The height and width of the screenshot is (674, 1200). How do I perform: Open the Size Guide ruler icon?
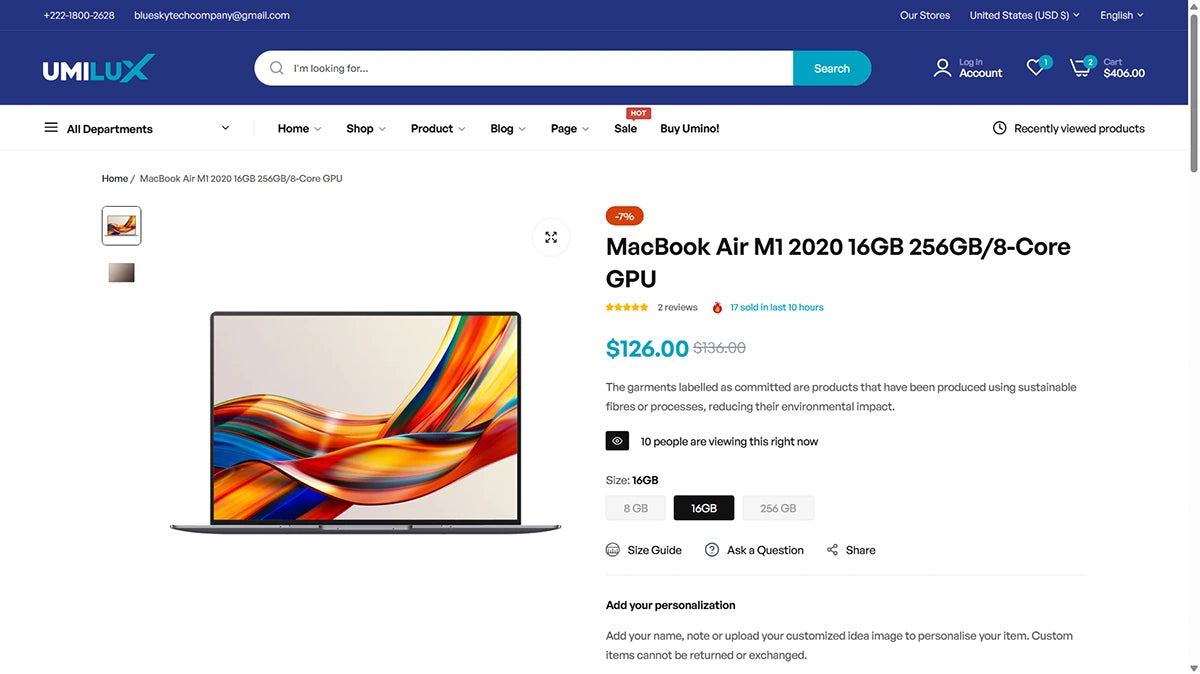click(x=613, y=550)
